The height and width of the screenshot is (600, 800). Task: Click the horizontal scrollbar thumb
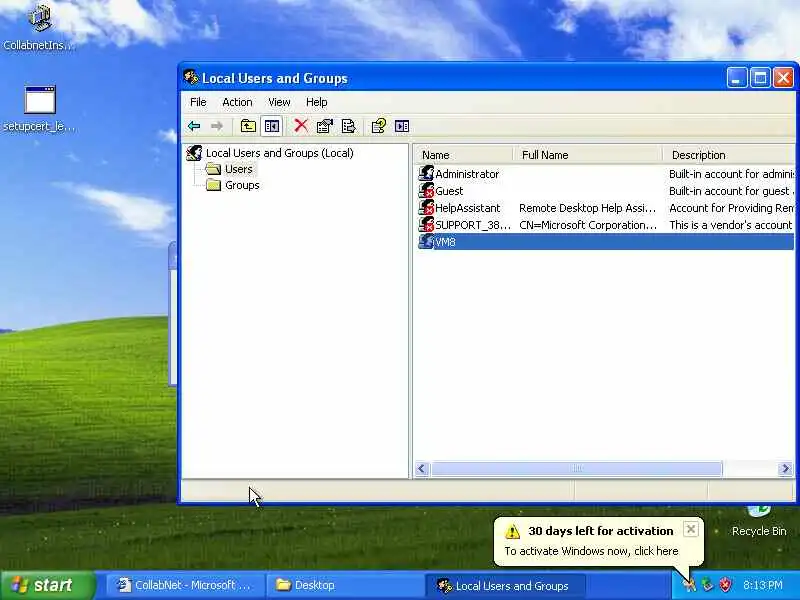click(x=577, y=468)
